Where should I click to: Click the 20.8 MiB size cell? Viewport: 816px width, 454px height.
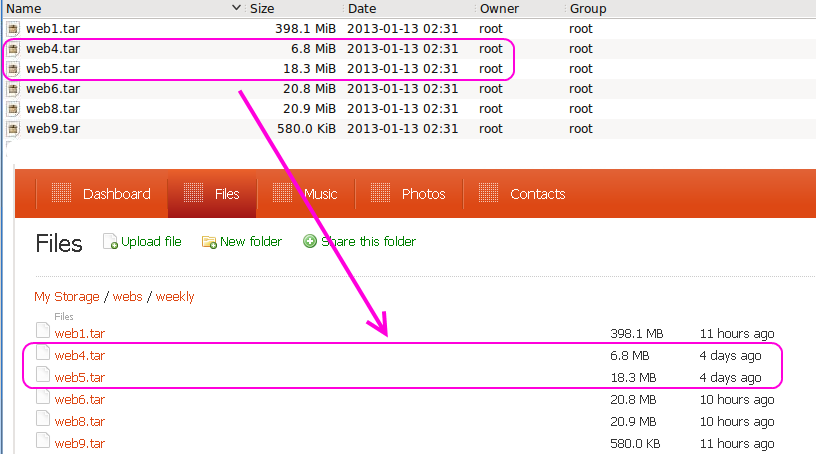click(x=310, y=89)
